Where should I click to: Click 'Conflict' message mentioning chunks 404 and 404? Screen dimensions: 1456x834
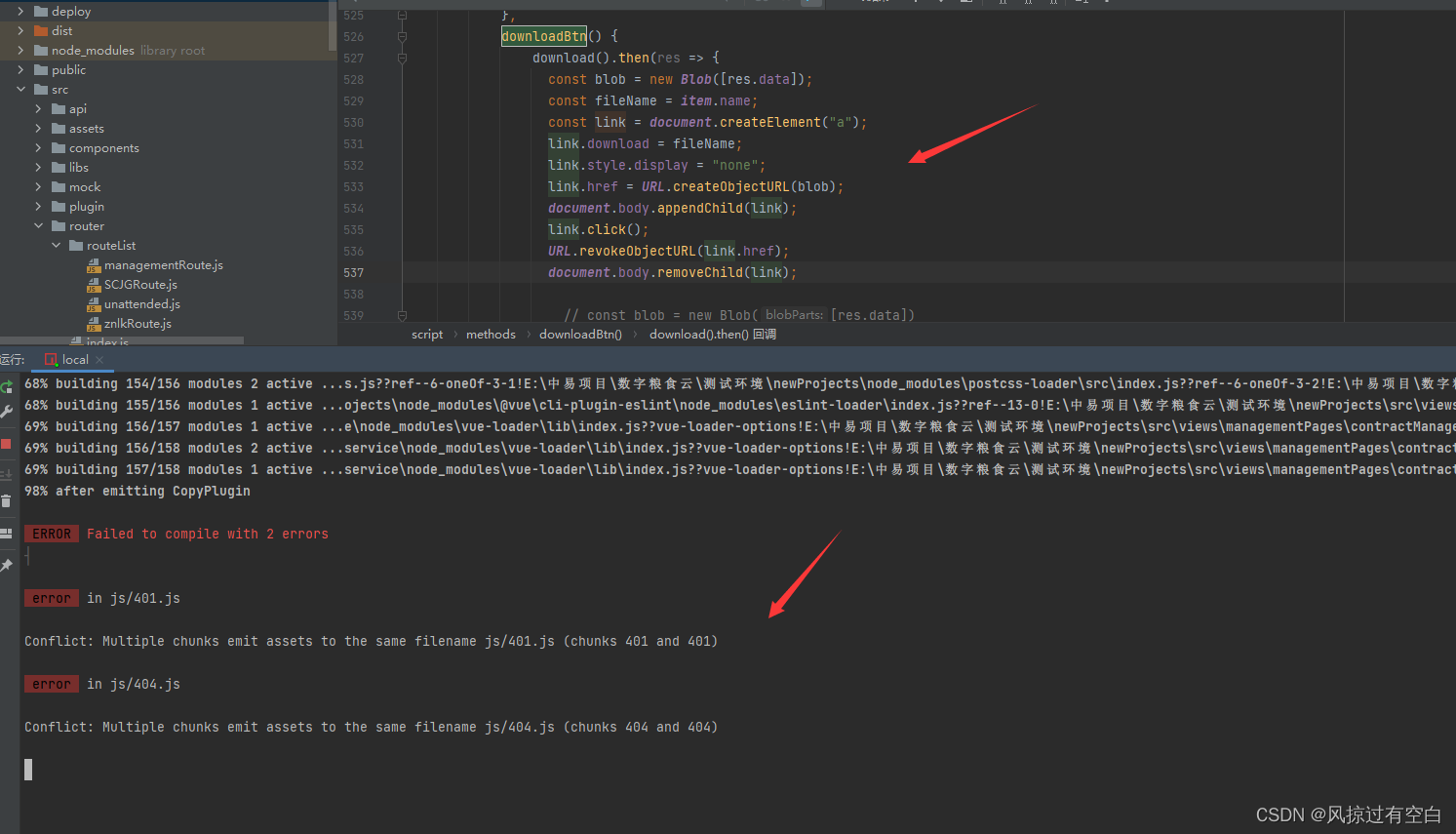(x=372, y=728)
